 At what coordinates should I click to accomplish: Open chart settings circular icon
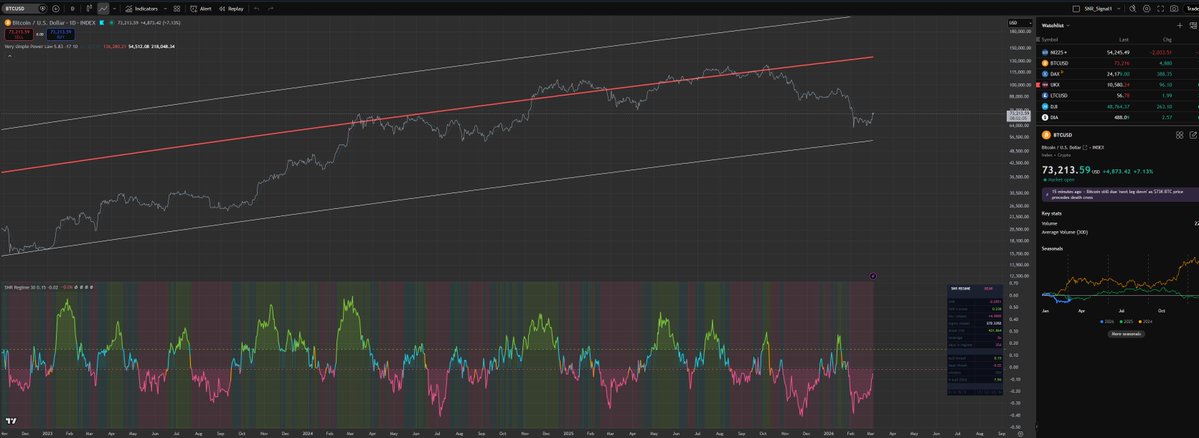tap(1146, 8)
